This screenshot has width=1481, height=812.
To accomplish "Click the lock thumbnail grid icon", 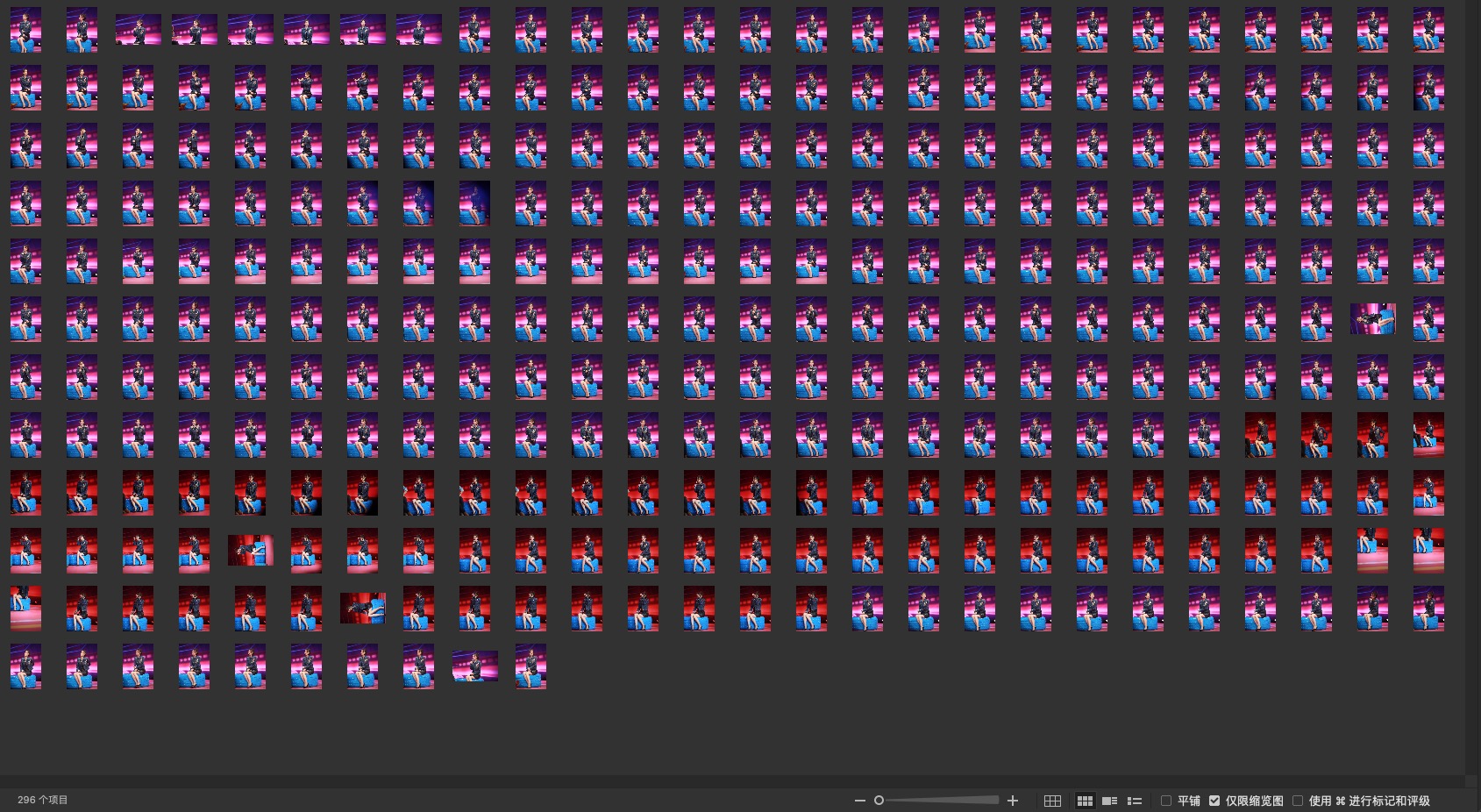I will [x=1052, y=801].
